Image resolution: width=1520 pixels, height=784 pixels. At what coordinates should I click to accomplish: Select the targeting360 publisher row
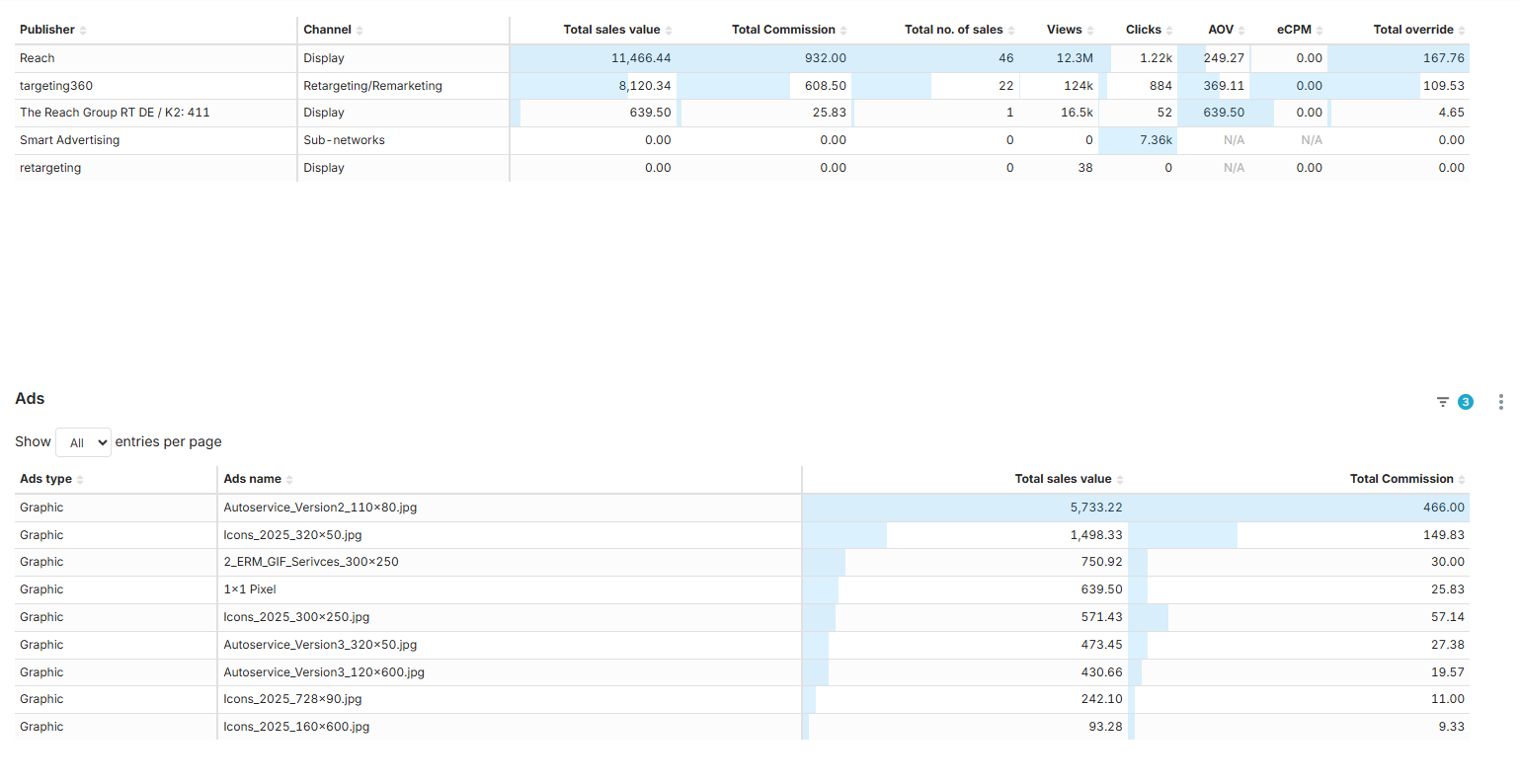(56, 86)
